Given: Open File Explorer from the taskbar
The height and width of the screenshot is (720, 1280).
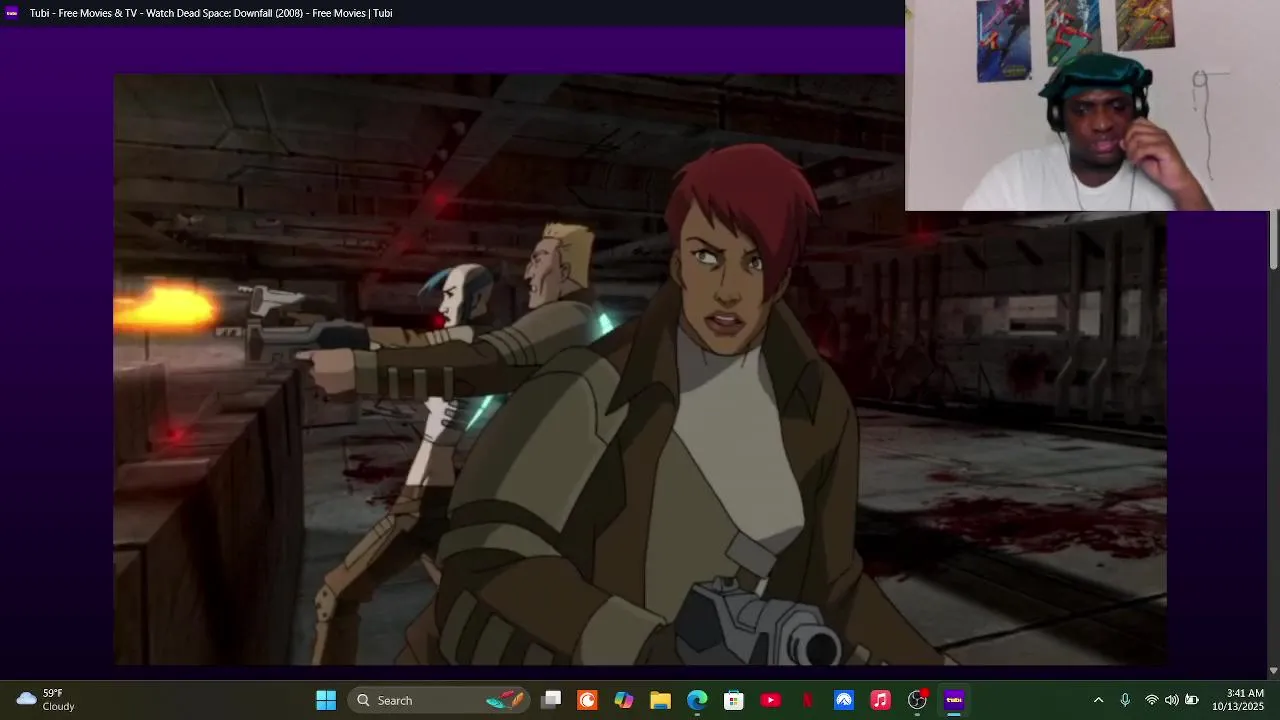Looking at the screenshot, I should point(660,700).
